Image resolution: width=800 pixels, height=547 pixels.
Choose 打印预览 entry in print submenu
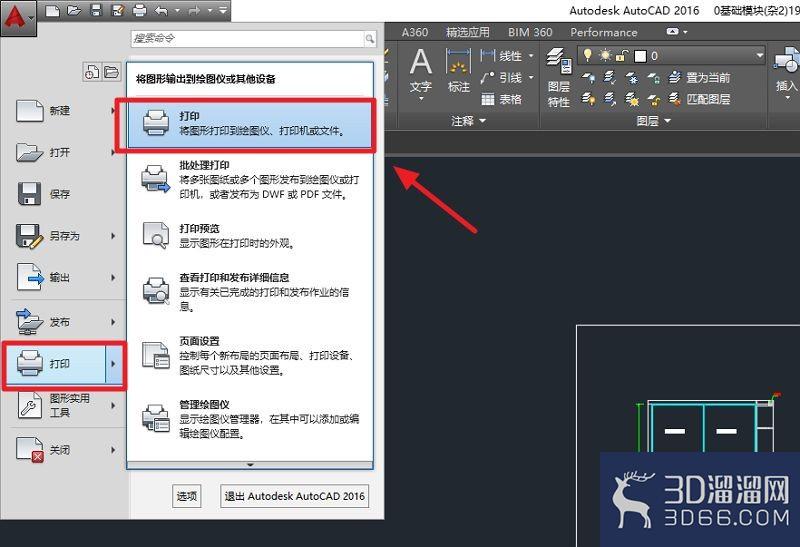coord(250,235)
